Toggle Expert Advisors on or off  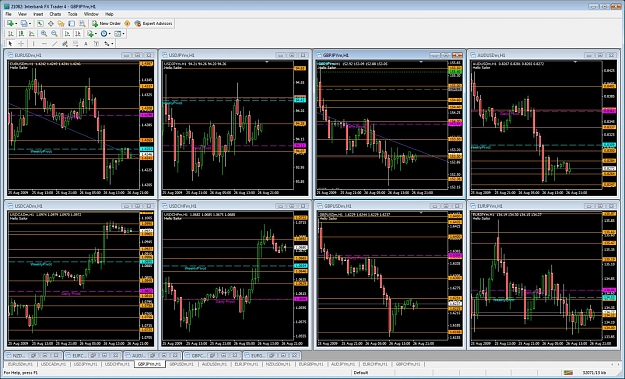pos(153,24)
